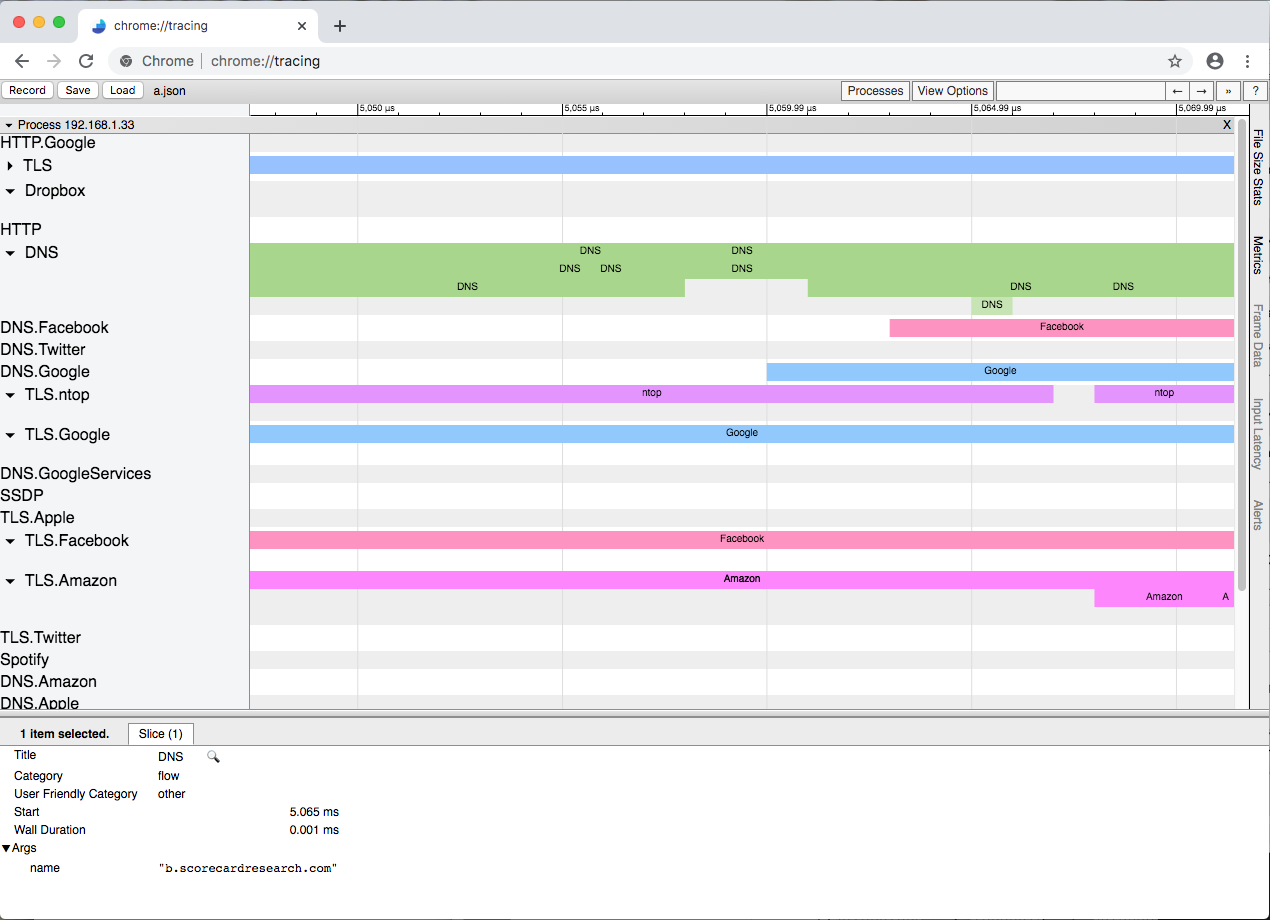Click the blue TLS track bar
Viewport: 1270px width, 920px height.
(742, 165)
